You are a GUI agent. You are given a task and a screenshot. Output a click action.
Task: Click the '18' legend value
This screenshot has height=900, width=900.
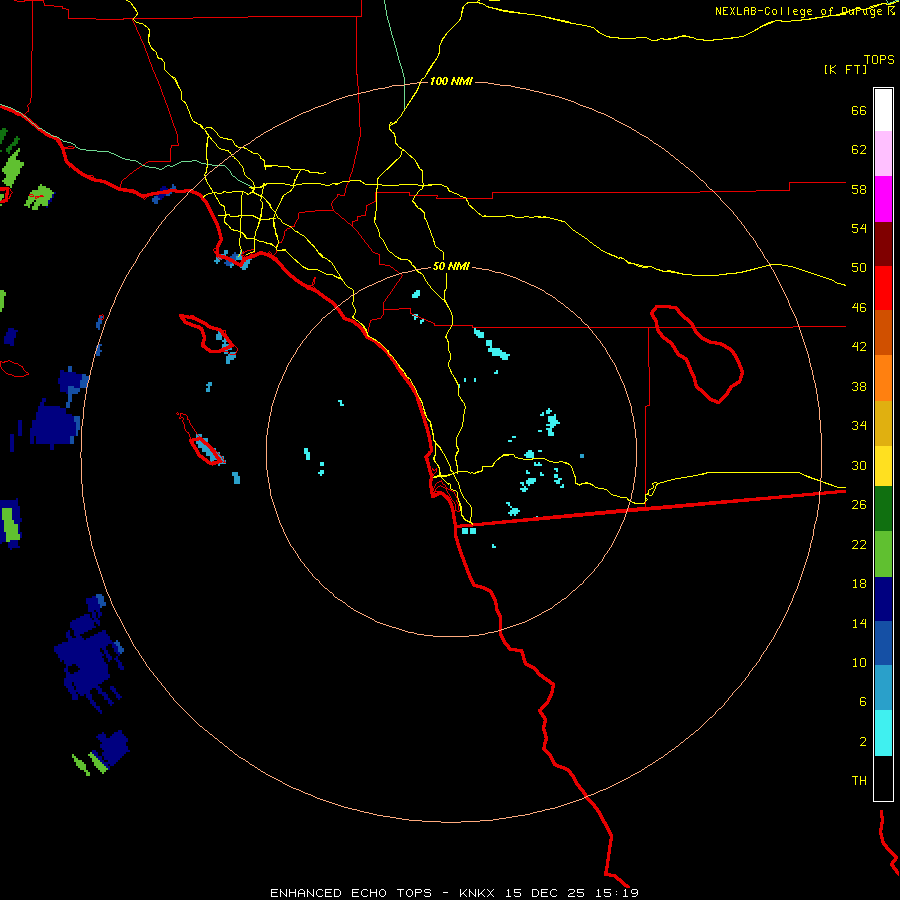(x=859, y=584)
